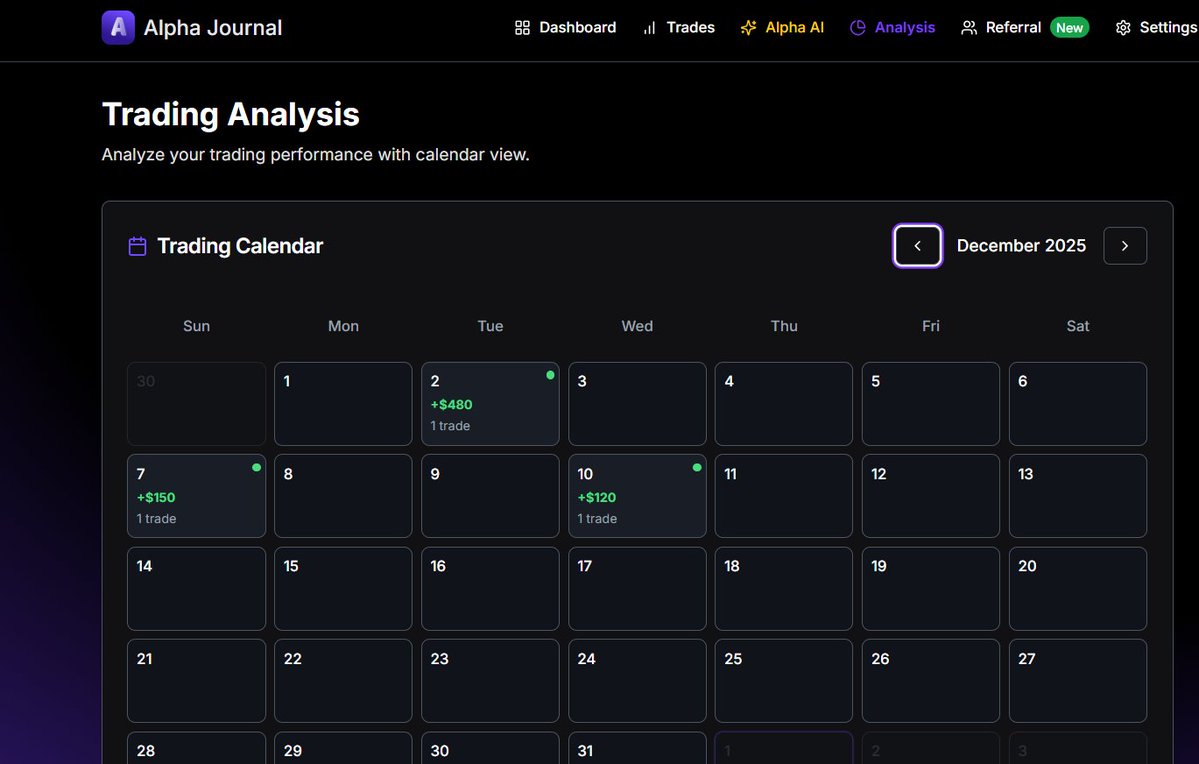Select the December 7 day with +$150

click(x=197, y=496)
